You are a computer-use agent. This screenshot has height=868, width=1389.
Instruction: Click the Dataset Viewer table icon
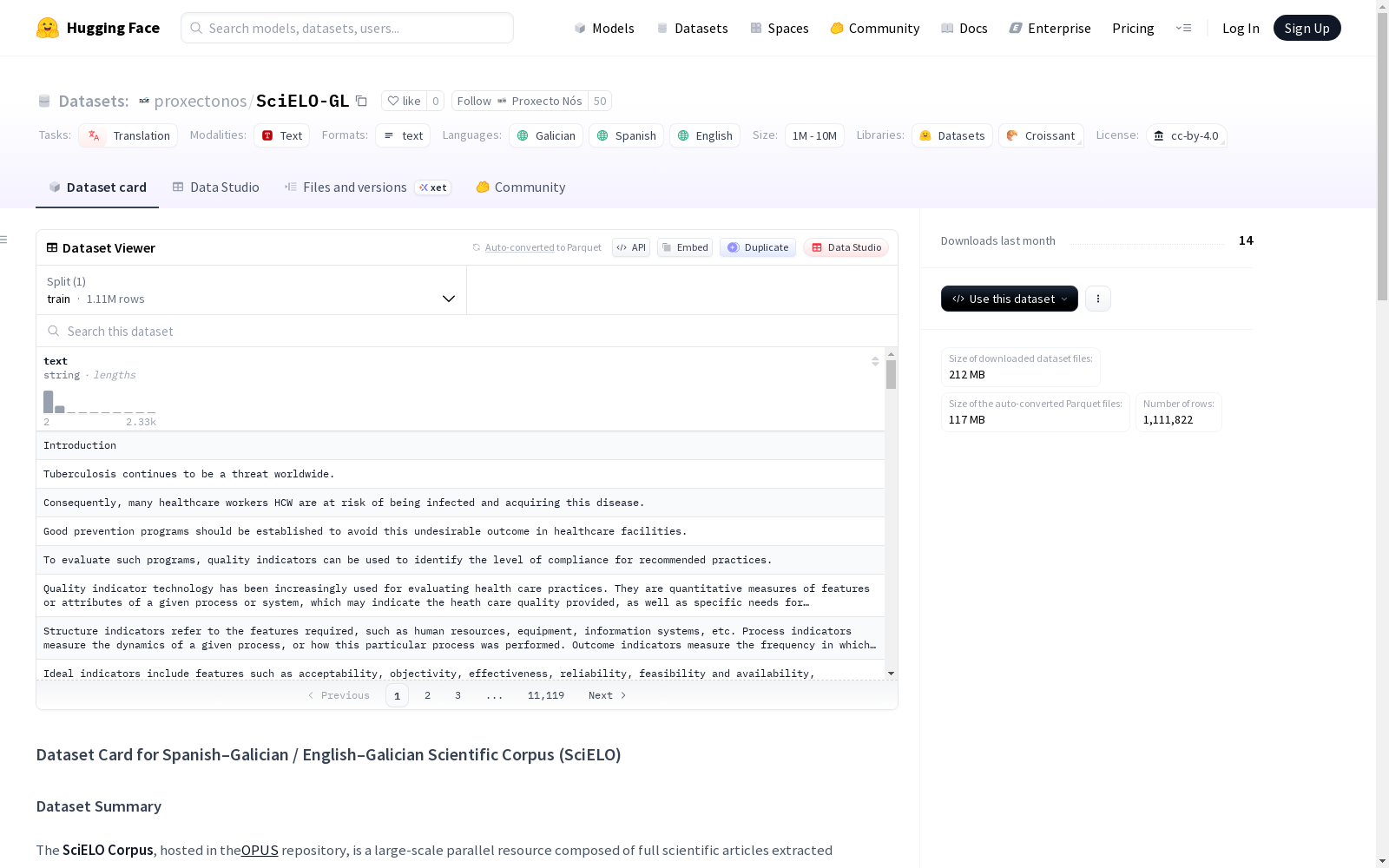pyautogui.click(x=52, y=247)
